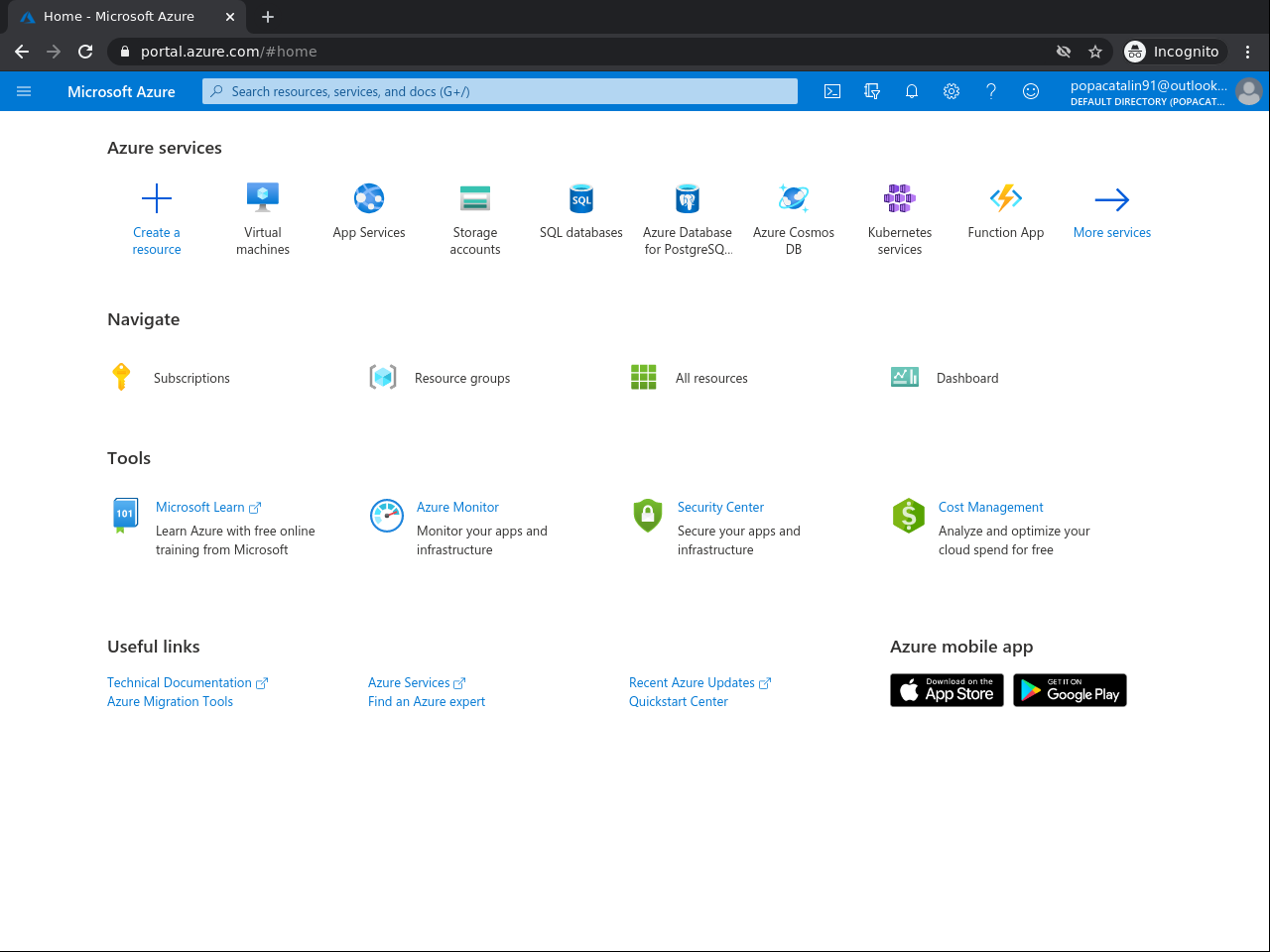Screen dimensions: 1270x952
Task: Open the account avatar menu
Action: [x=1248, y=90]
